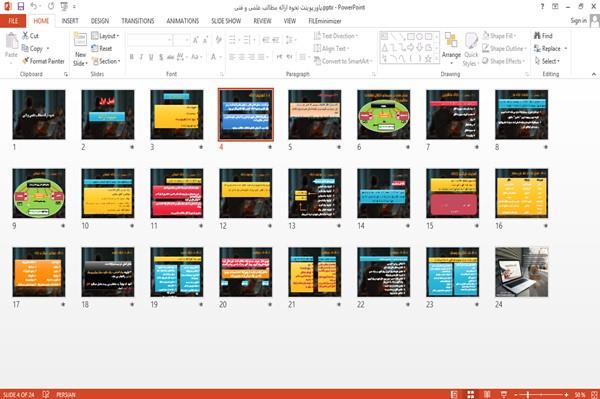Click the Help question mark icon
Screen dimensions: 600x399
(542, 7)
